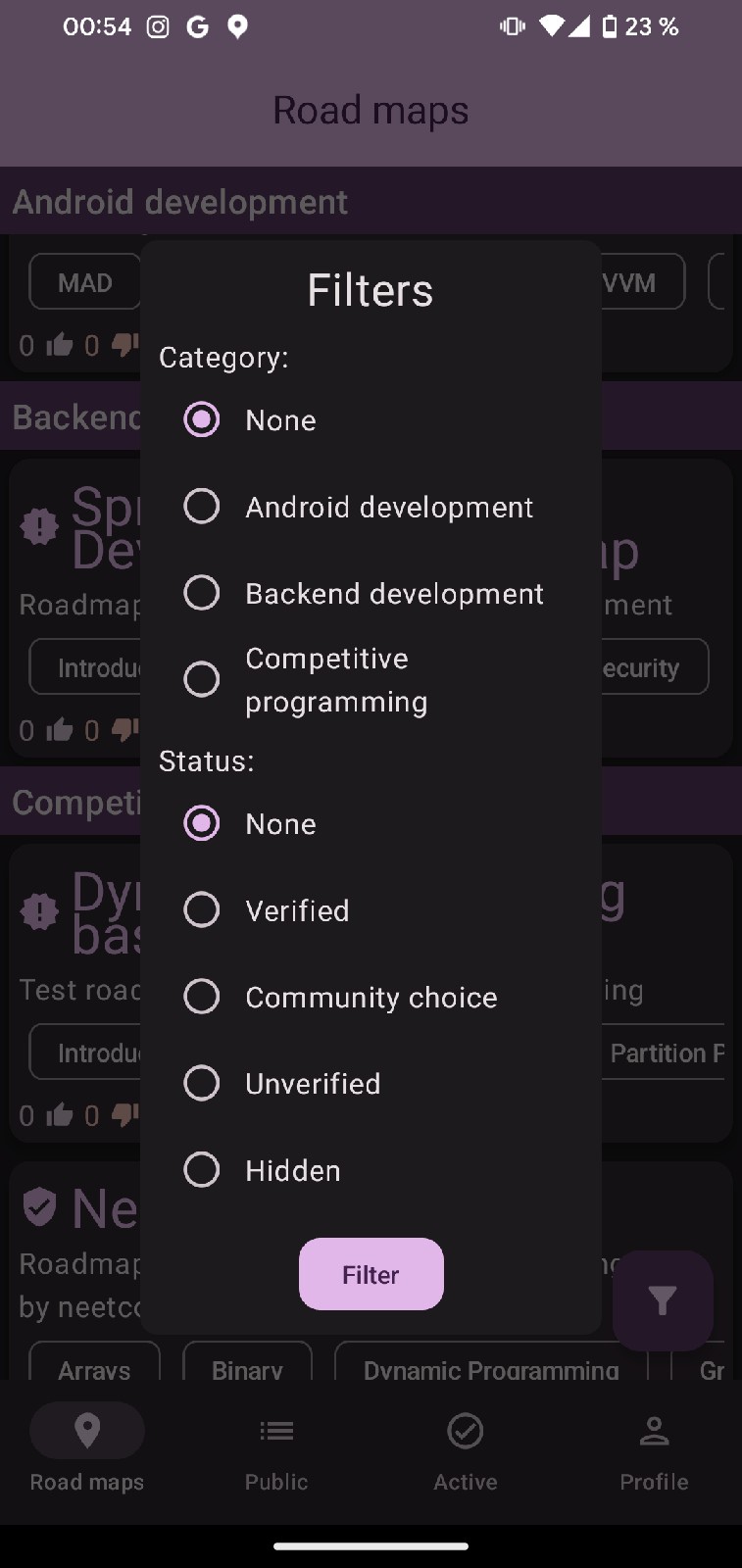Viewport: 742px width, 1568px height.
Task: Tap the Arrays tag chip
Action: click(94, 1362)
